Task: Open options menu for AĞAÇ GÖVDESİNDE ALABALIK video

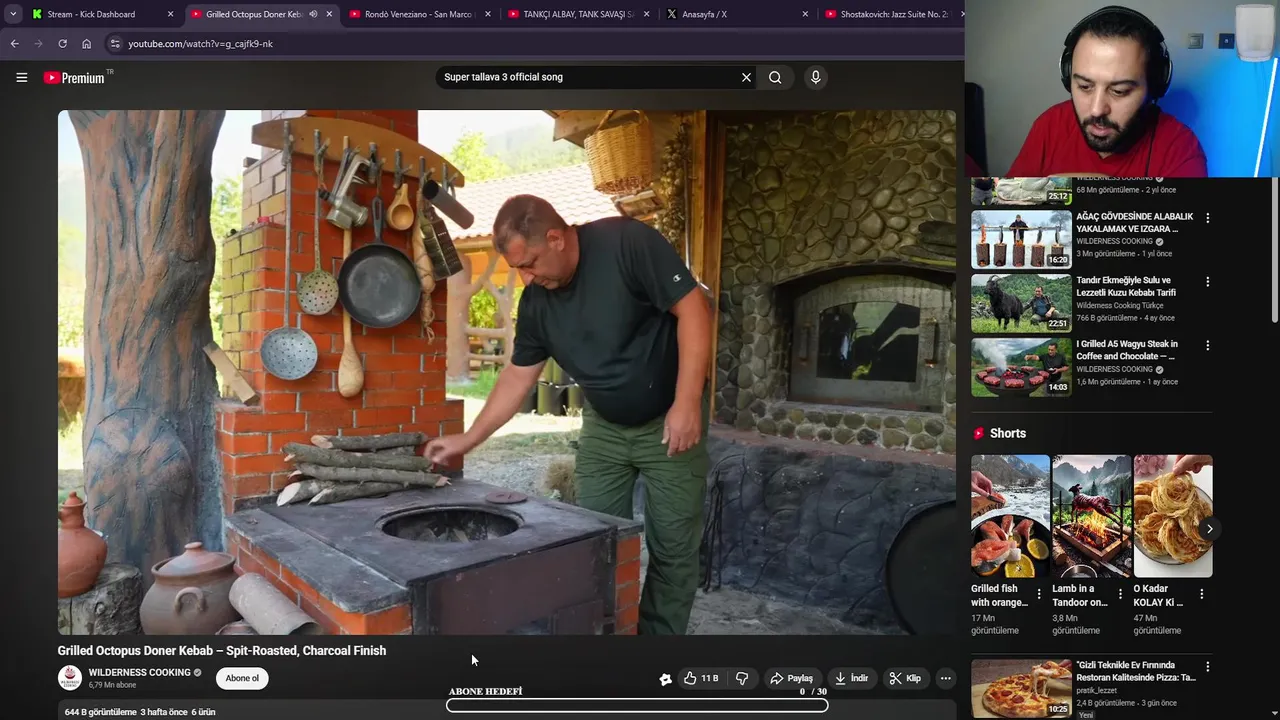Action: 1207,218
